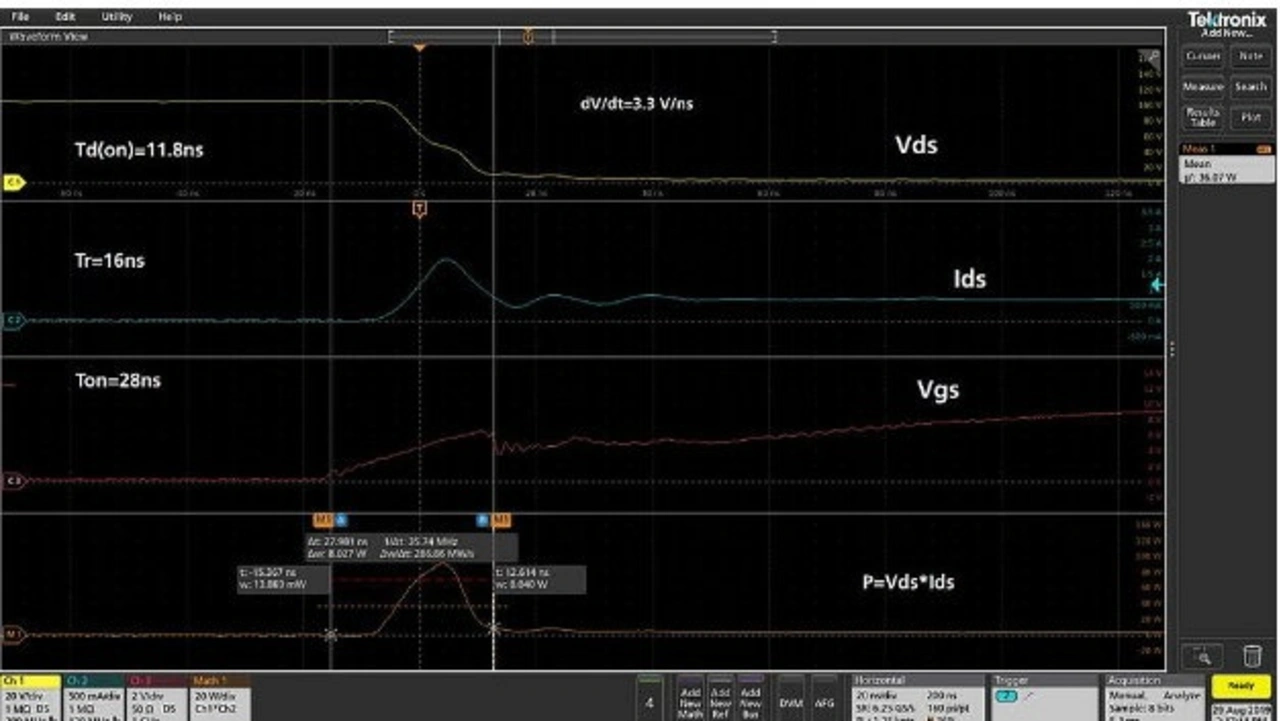The image size is (1280, 721).
Task: Click the C2 channel waveform handle
Action: click(14, 321)
